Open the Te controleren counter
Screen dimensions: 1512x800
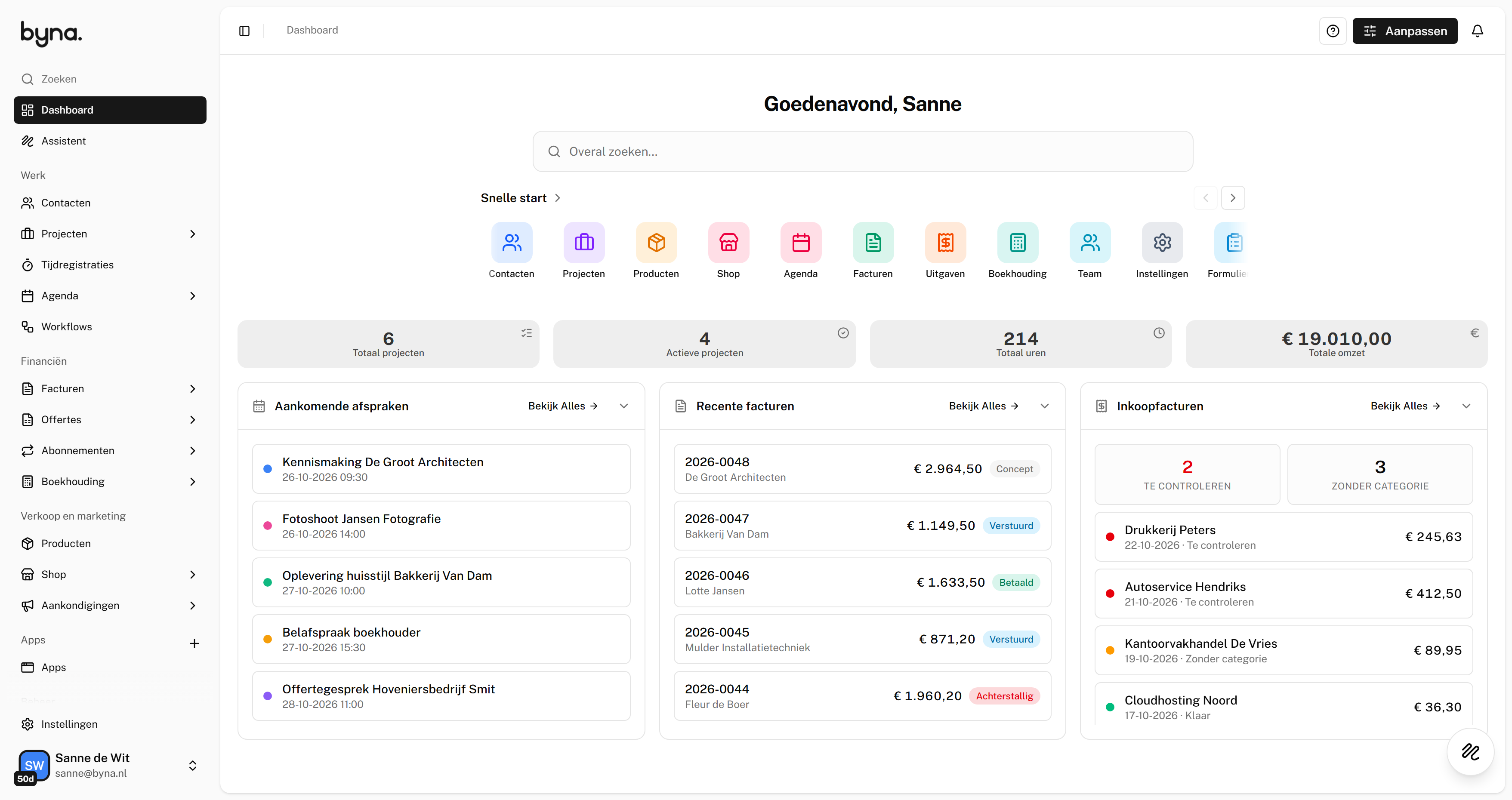(1187, 474)
